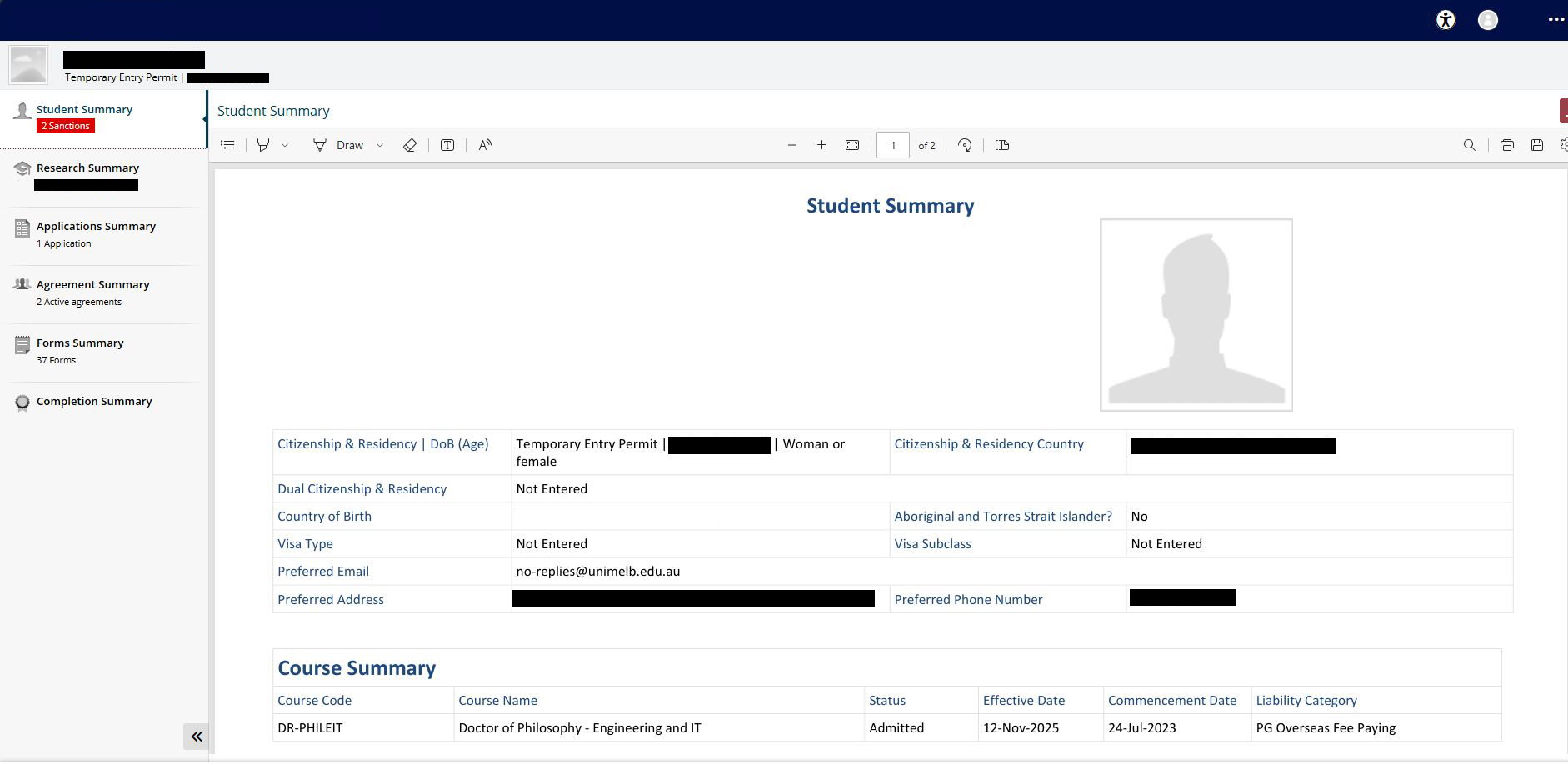Select the eraser tool
Screen dimensions: 1568x765
pyautogui.click(x=410, y=145)
